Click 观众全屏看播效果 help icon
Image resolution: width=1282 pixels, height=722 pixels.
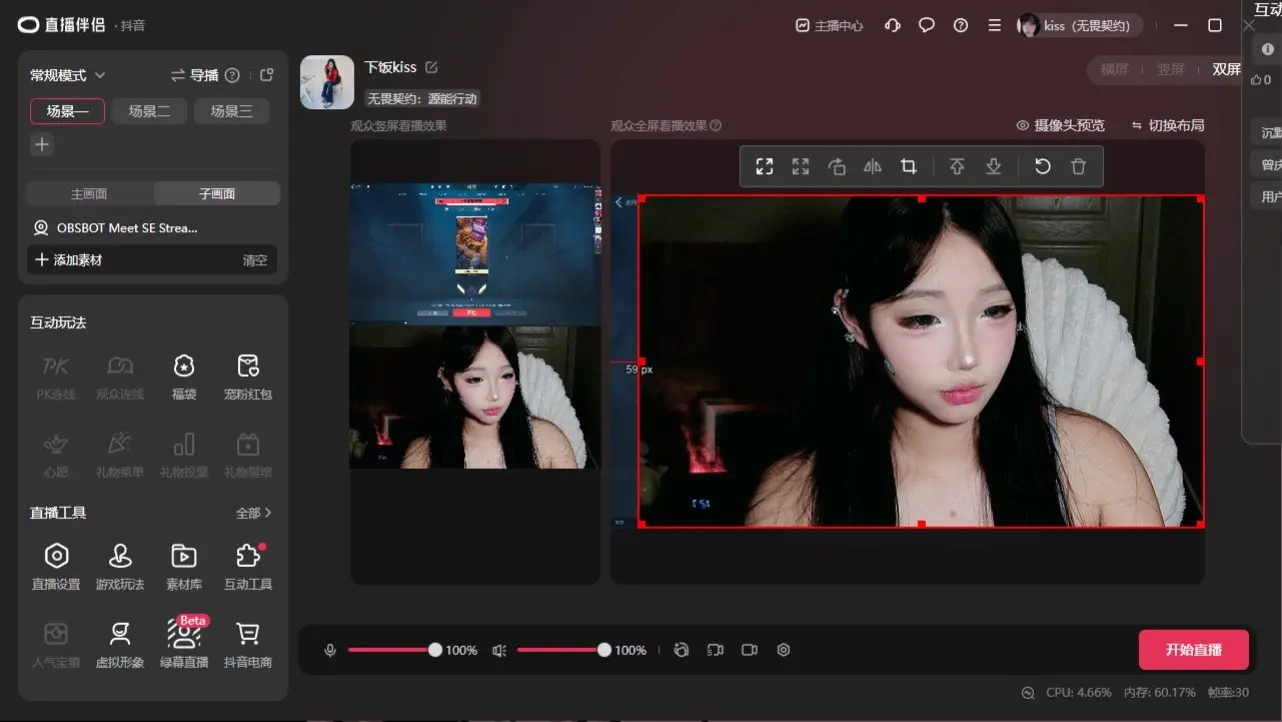coord(716,125)
